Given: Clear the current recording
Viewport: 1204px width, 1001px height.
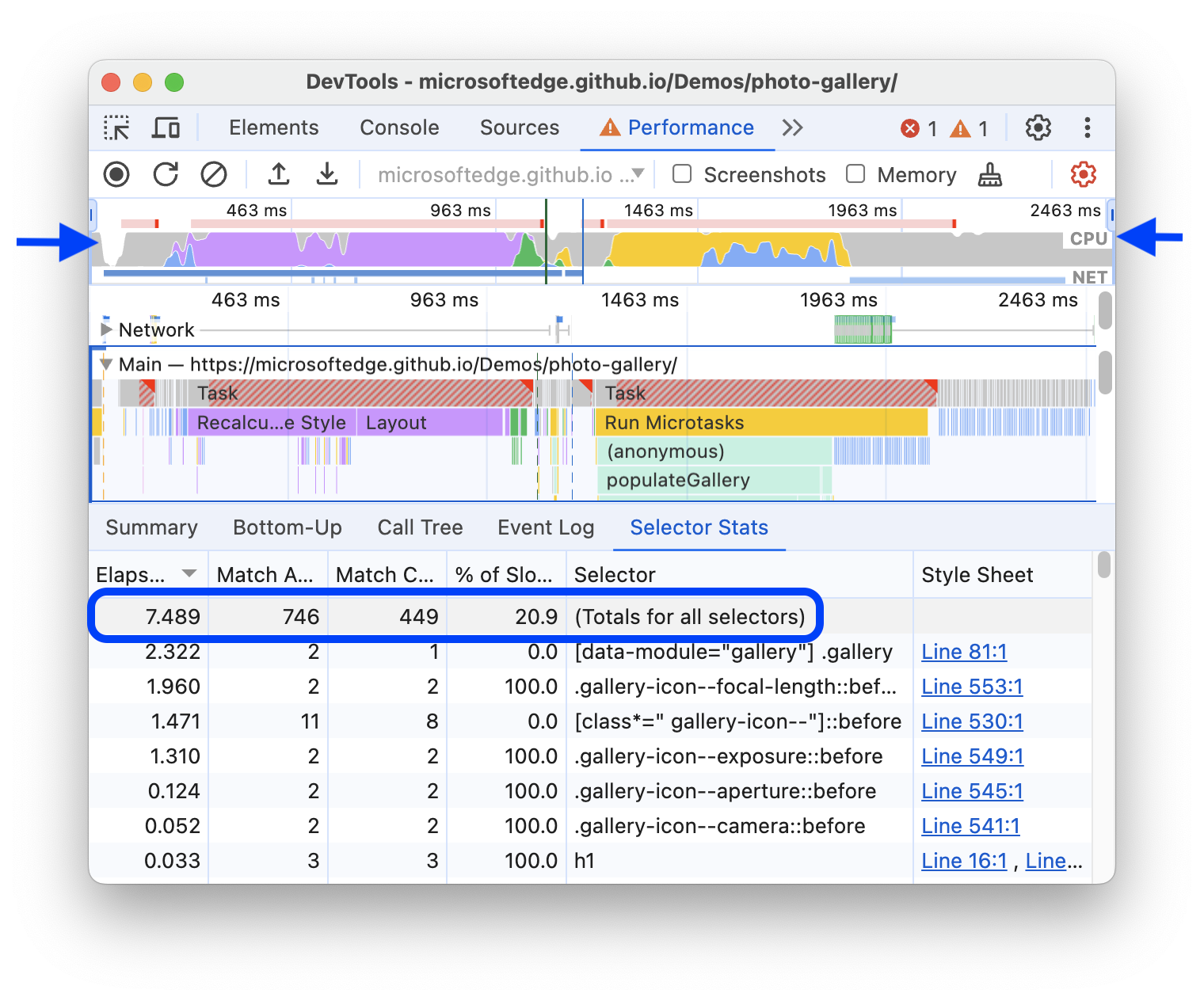Looking at the screenshot, I should pos(213,174).
